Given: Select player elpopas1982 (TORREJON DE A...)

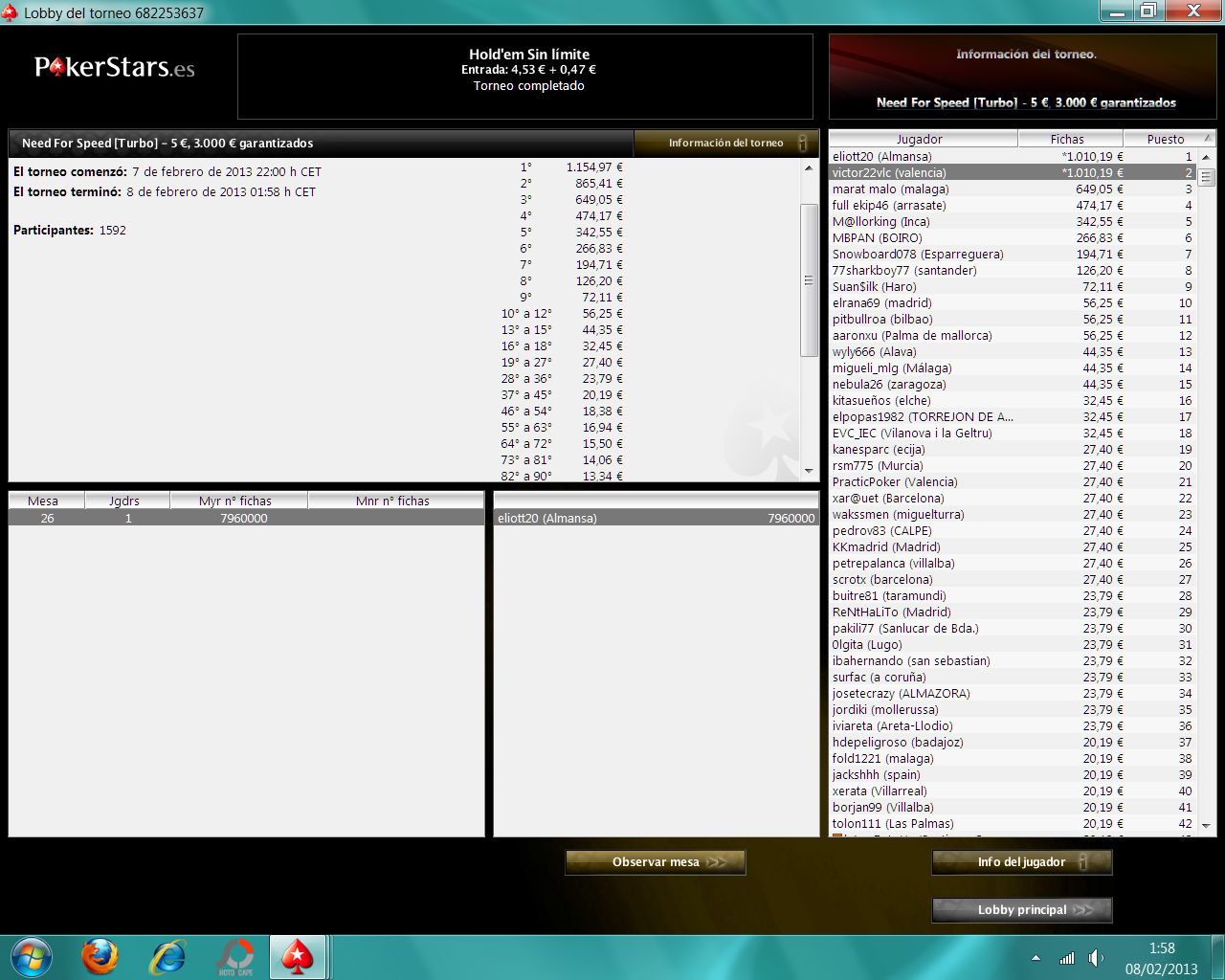Looking at the screenshot, I should (x=1013, y=417).
